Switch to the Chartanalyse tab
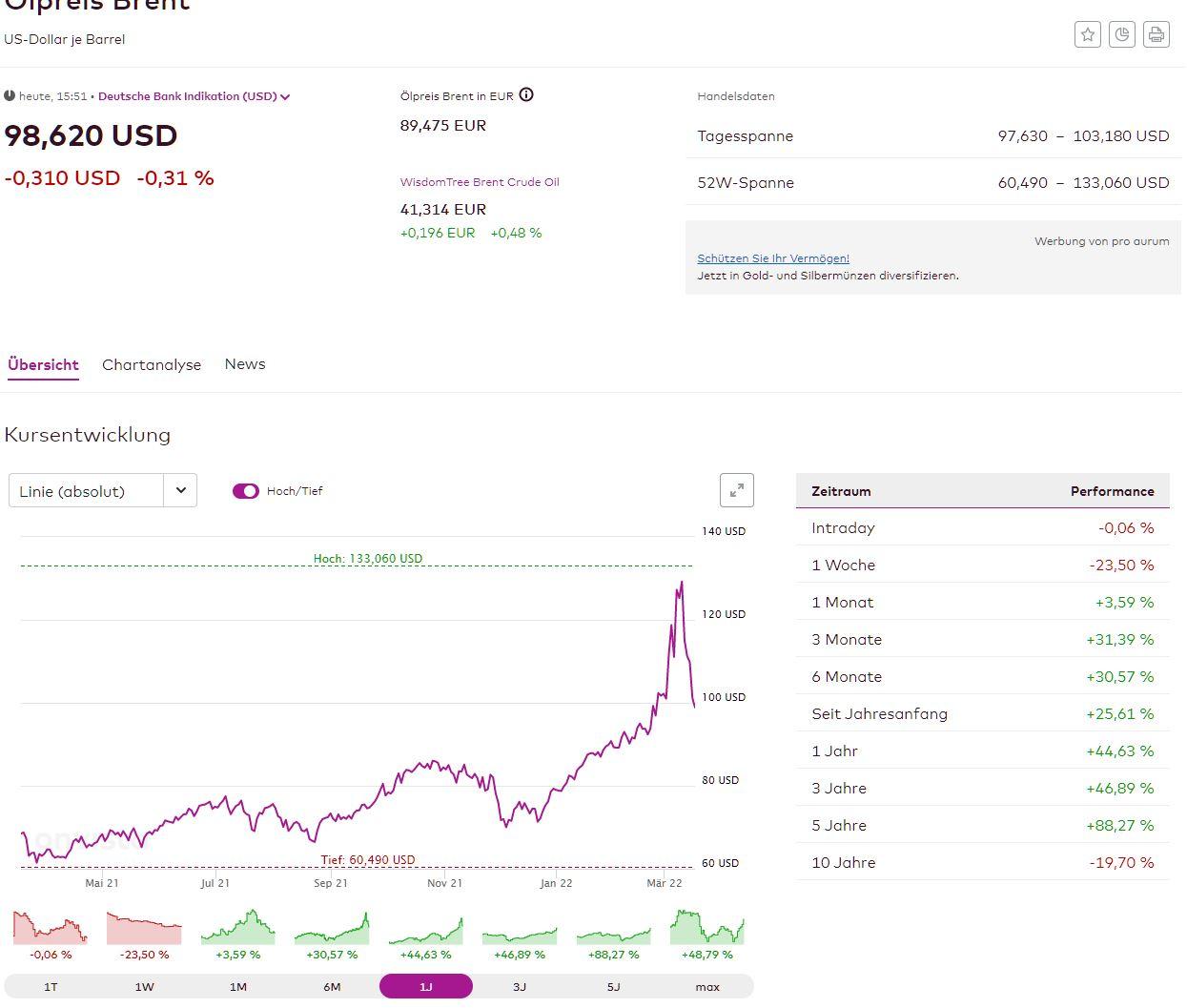Screen dimensions: 1187x1008 (x=152, y=364)
